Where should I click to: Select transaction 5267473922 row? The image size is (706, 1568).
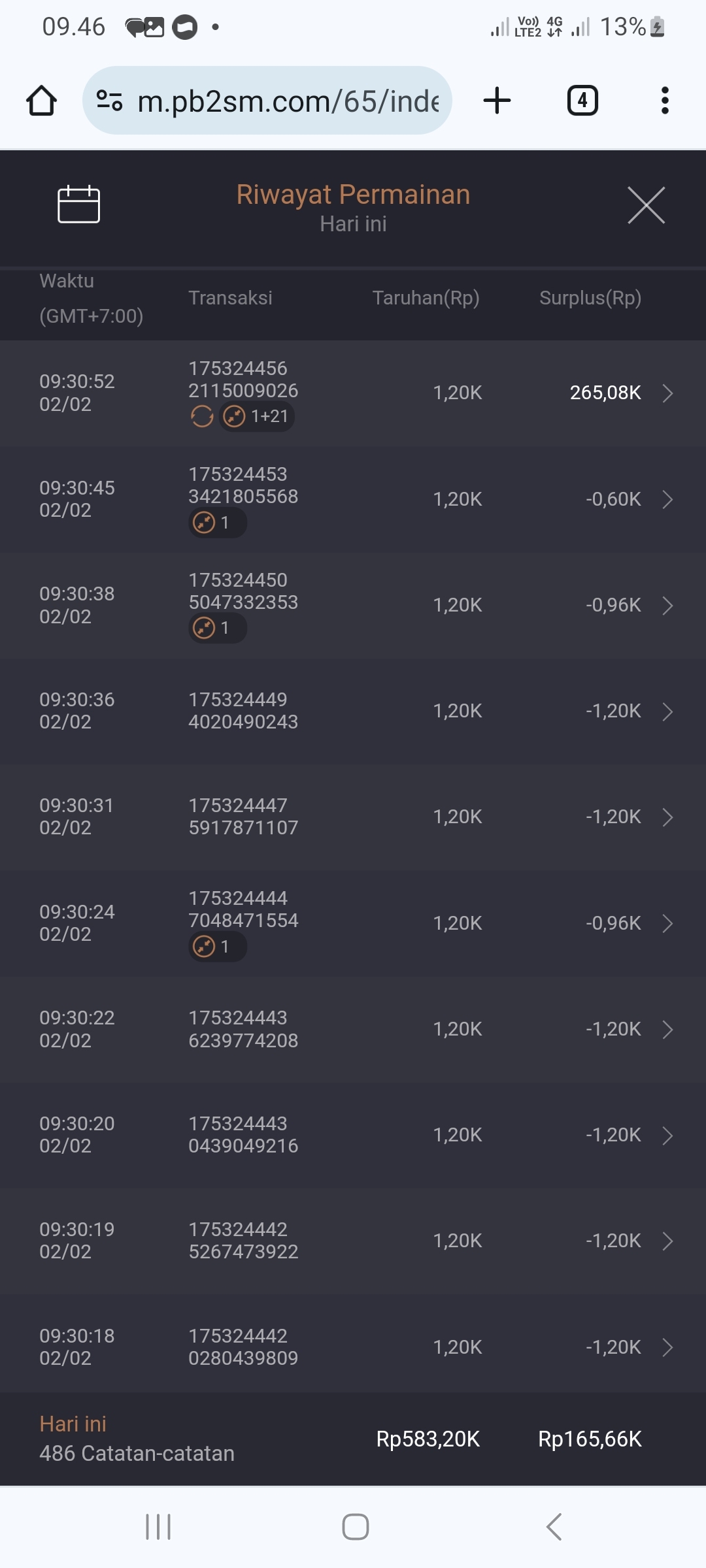tap(353, 1241)
